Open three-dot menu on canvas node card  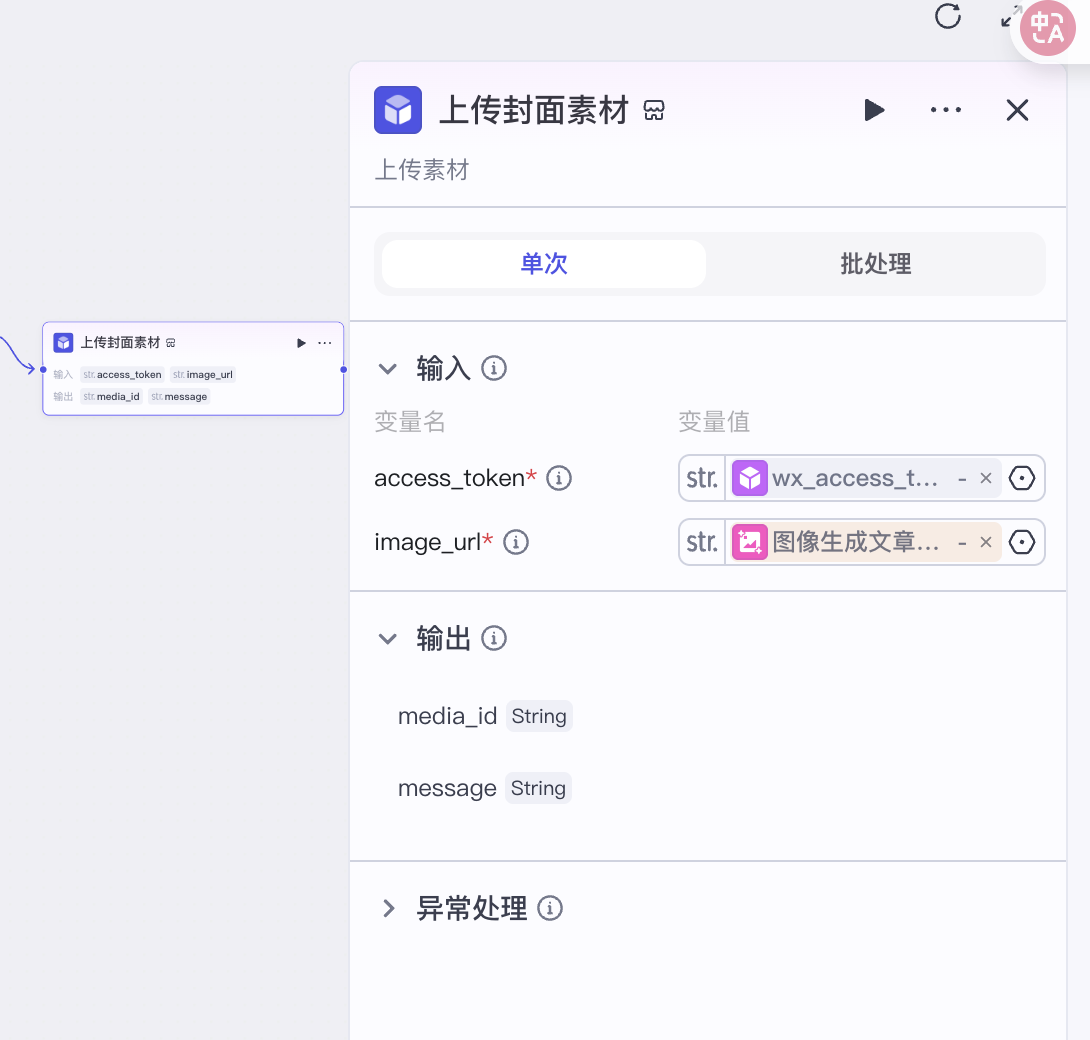(x=325, y=343)
